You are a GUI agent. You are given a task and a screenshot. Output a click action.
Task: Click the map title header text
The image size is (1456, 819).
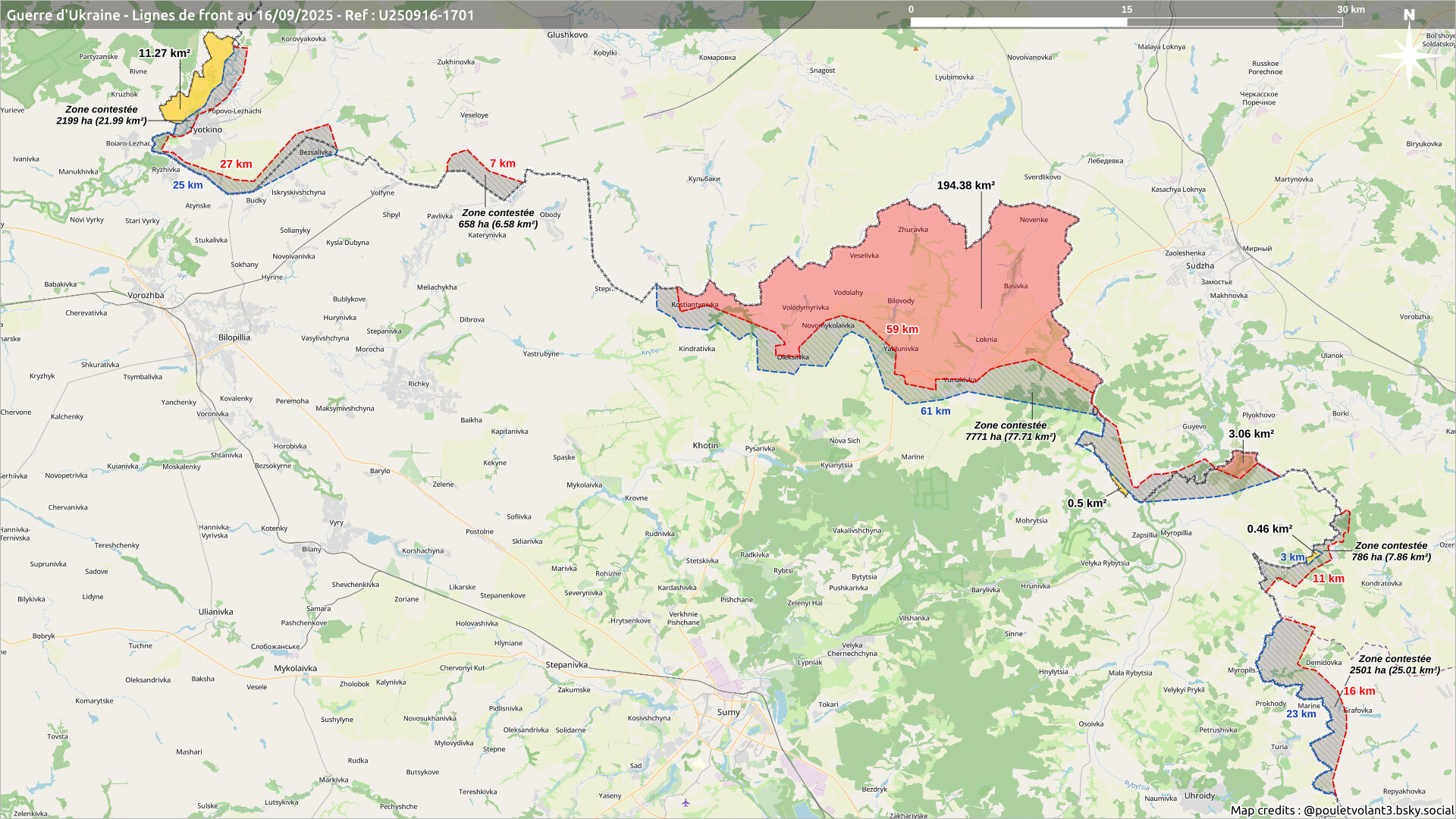coord(240,15)
